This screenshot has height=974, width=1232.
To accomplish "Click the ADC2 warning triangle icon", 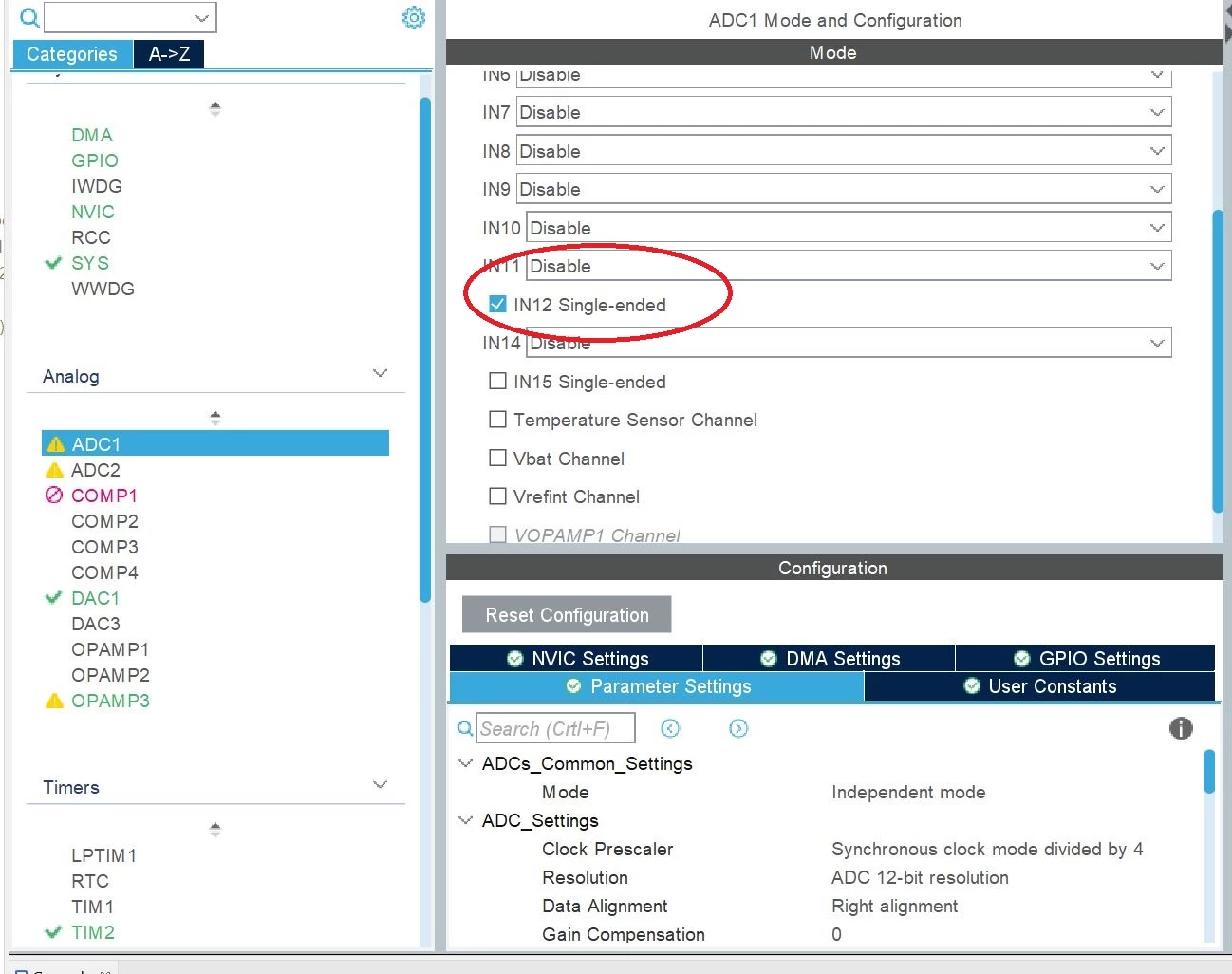I will tap(55, 470).
